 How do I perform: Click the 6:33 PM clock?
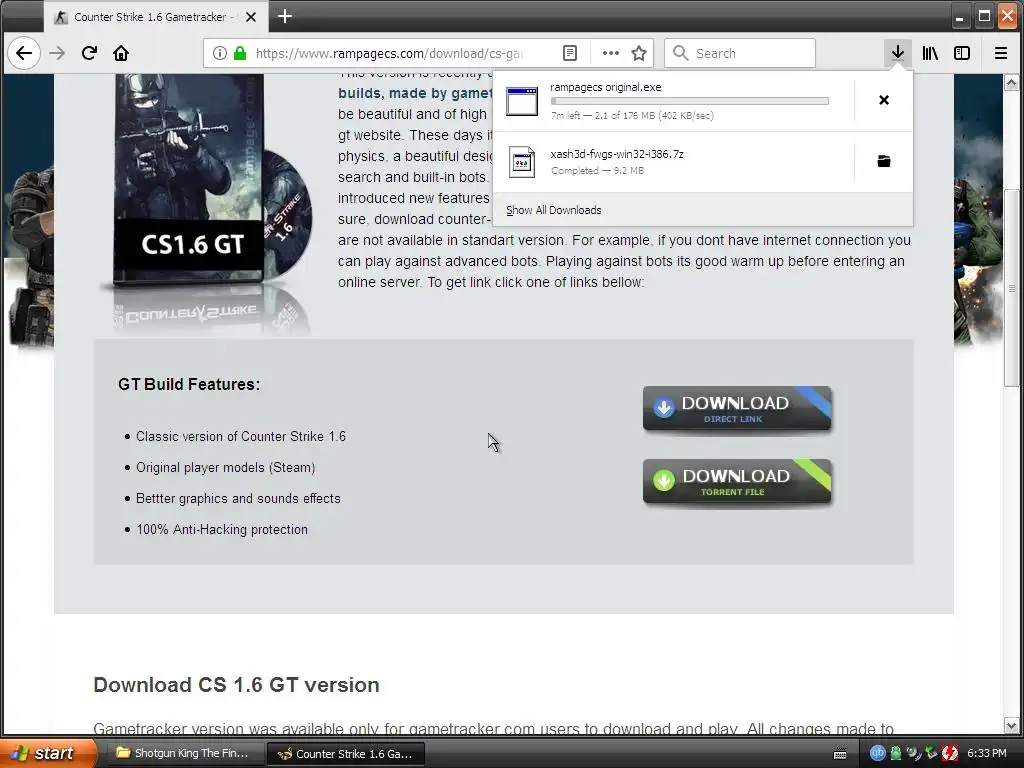pos(987,754)
